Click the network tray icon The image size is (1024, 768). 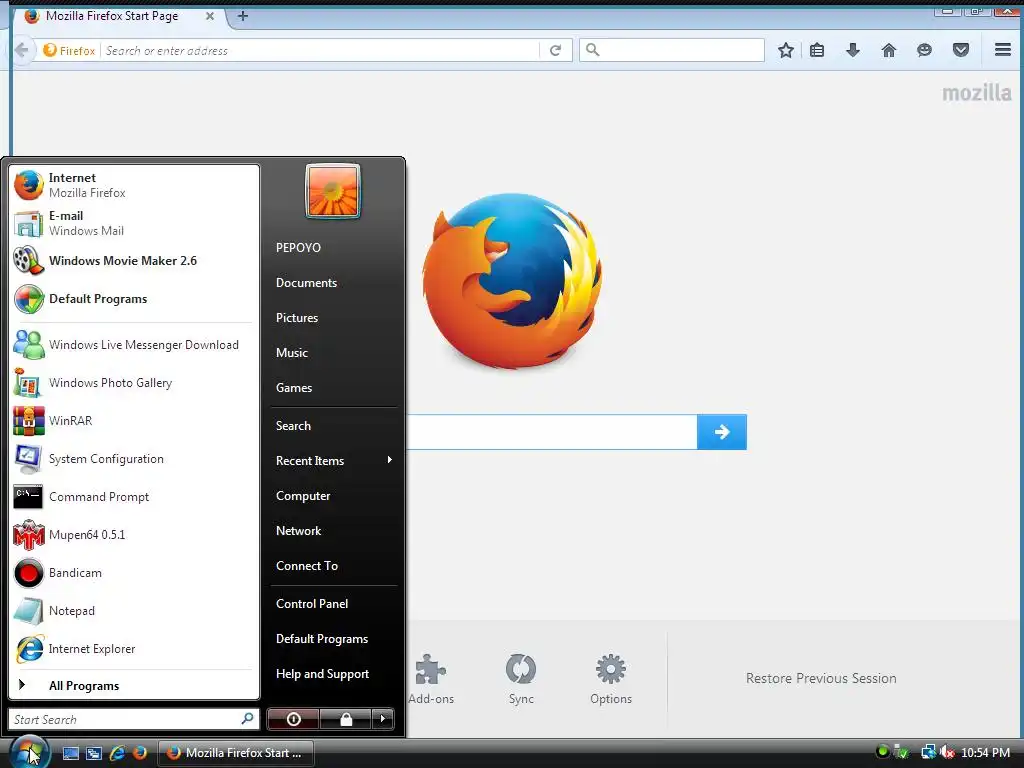(928, 753)
